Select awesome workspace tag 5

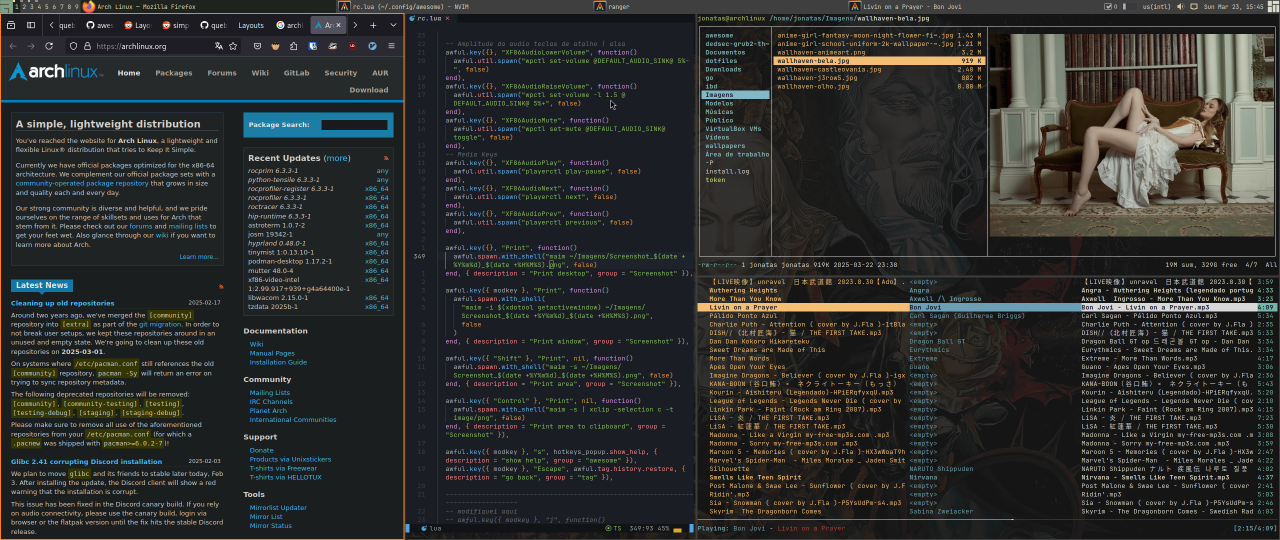(47, 6)
